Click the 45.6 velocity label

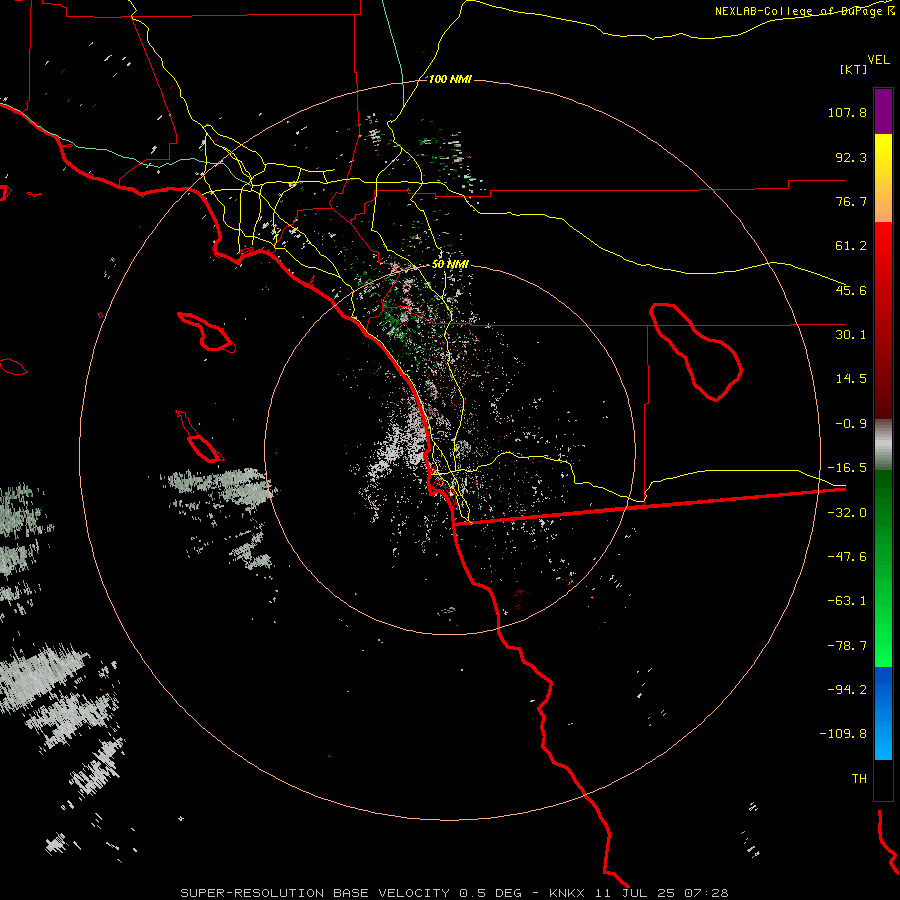click(x=851, y=290)
